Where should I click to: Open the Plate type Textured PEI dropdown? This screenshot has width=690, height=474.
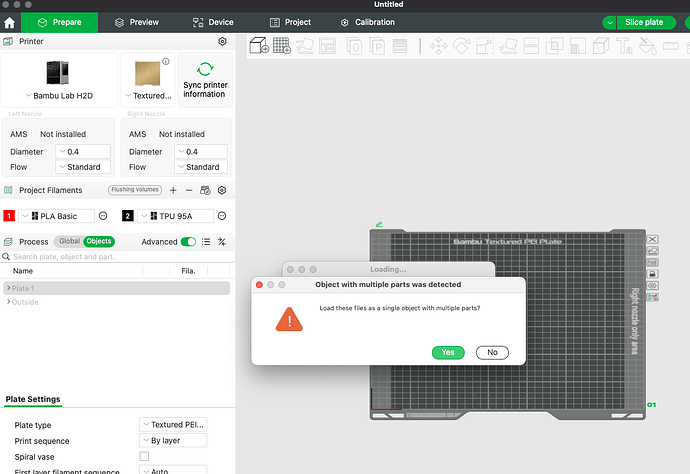(173, 425)
